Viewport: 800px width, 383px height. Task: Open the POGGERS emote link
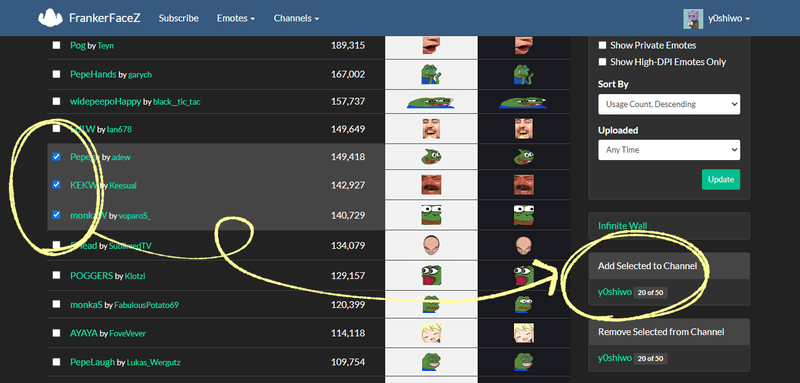(x=91, y=275)
